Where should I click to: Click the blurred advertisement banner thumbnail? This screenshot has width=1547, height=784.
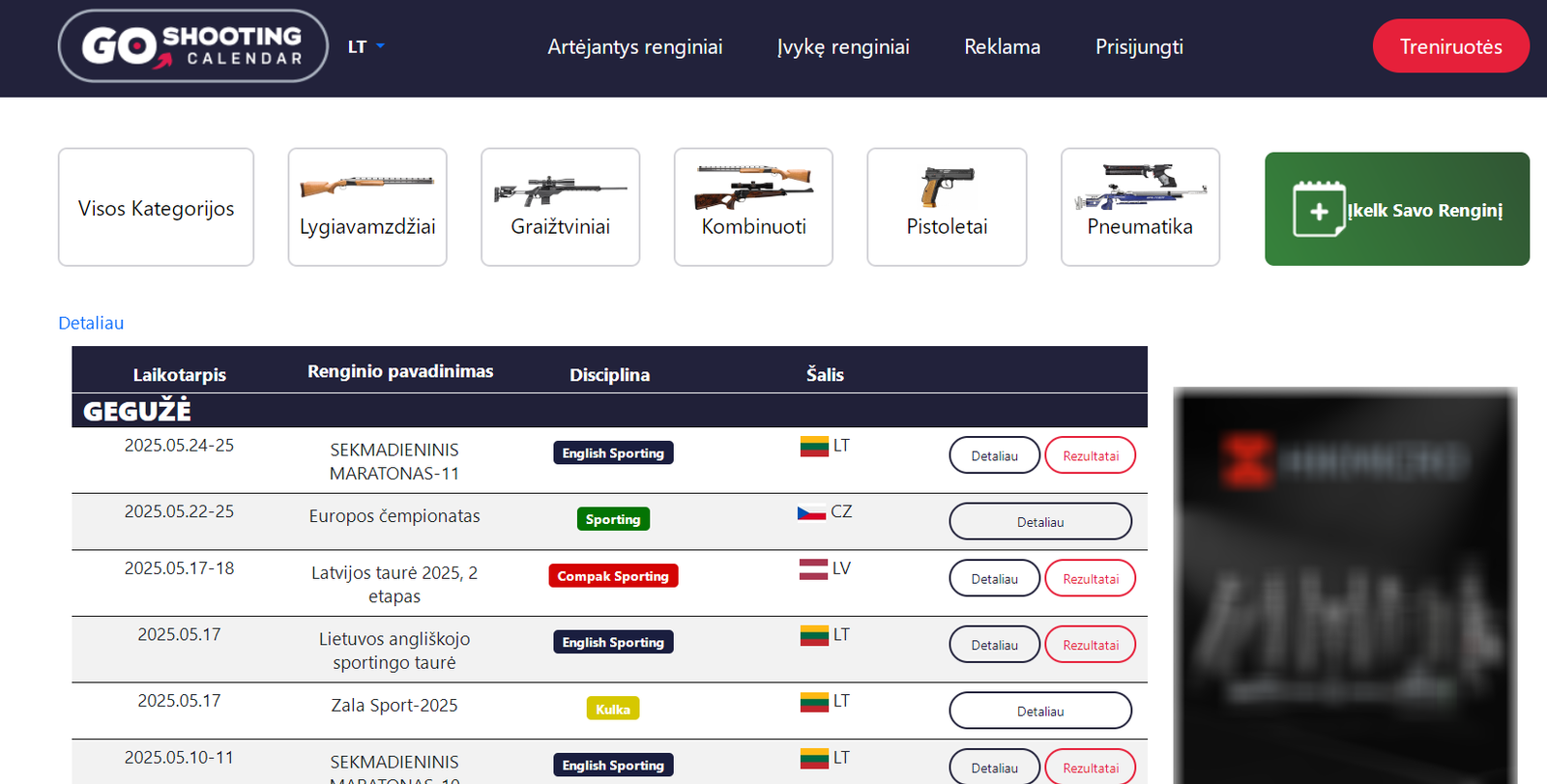pos(1344,585)
